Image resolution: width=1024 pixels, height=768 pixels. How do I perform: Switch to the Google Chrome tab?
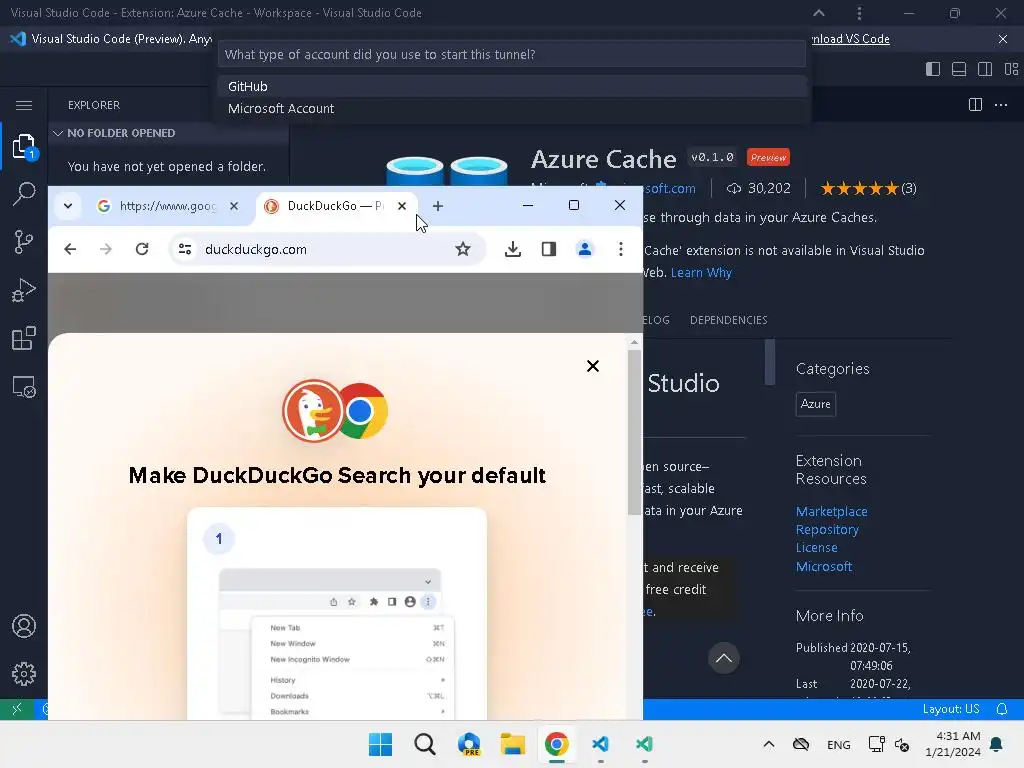click(167, 206)
